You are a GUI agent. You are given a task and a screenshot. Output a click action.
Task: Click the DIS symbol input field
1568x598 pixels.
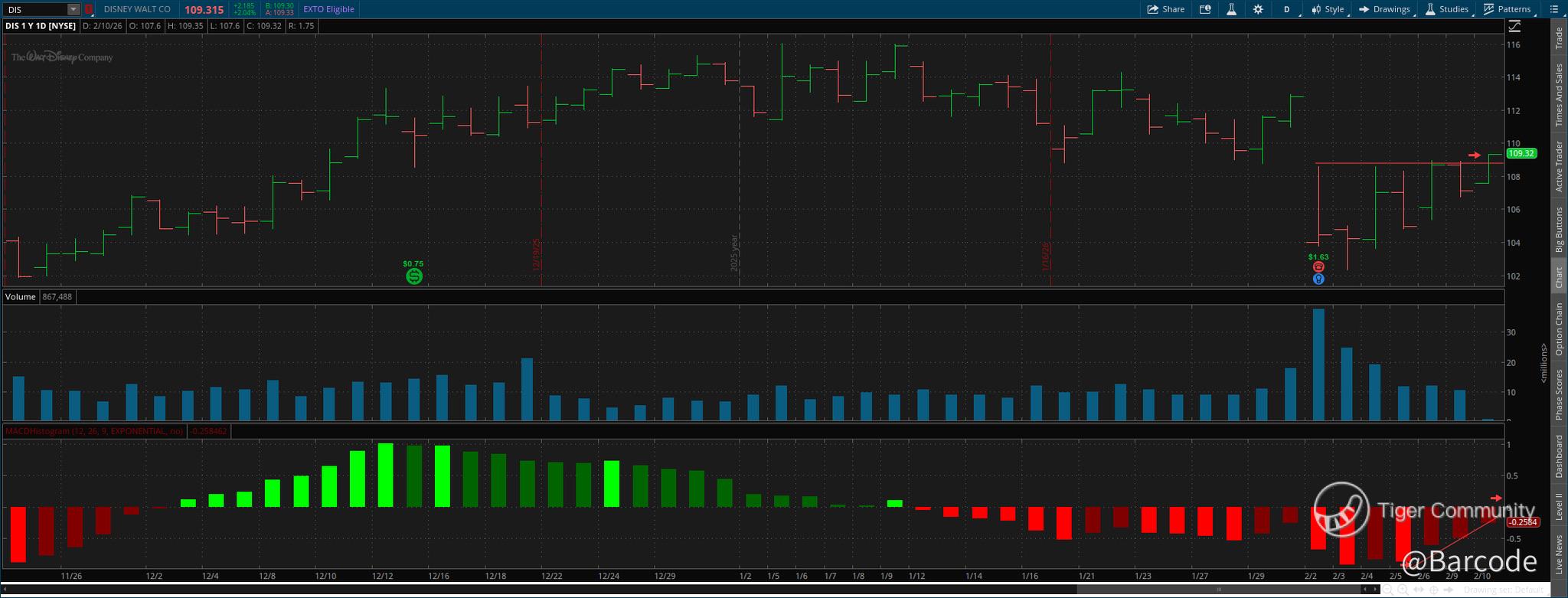[36, 9]
